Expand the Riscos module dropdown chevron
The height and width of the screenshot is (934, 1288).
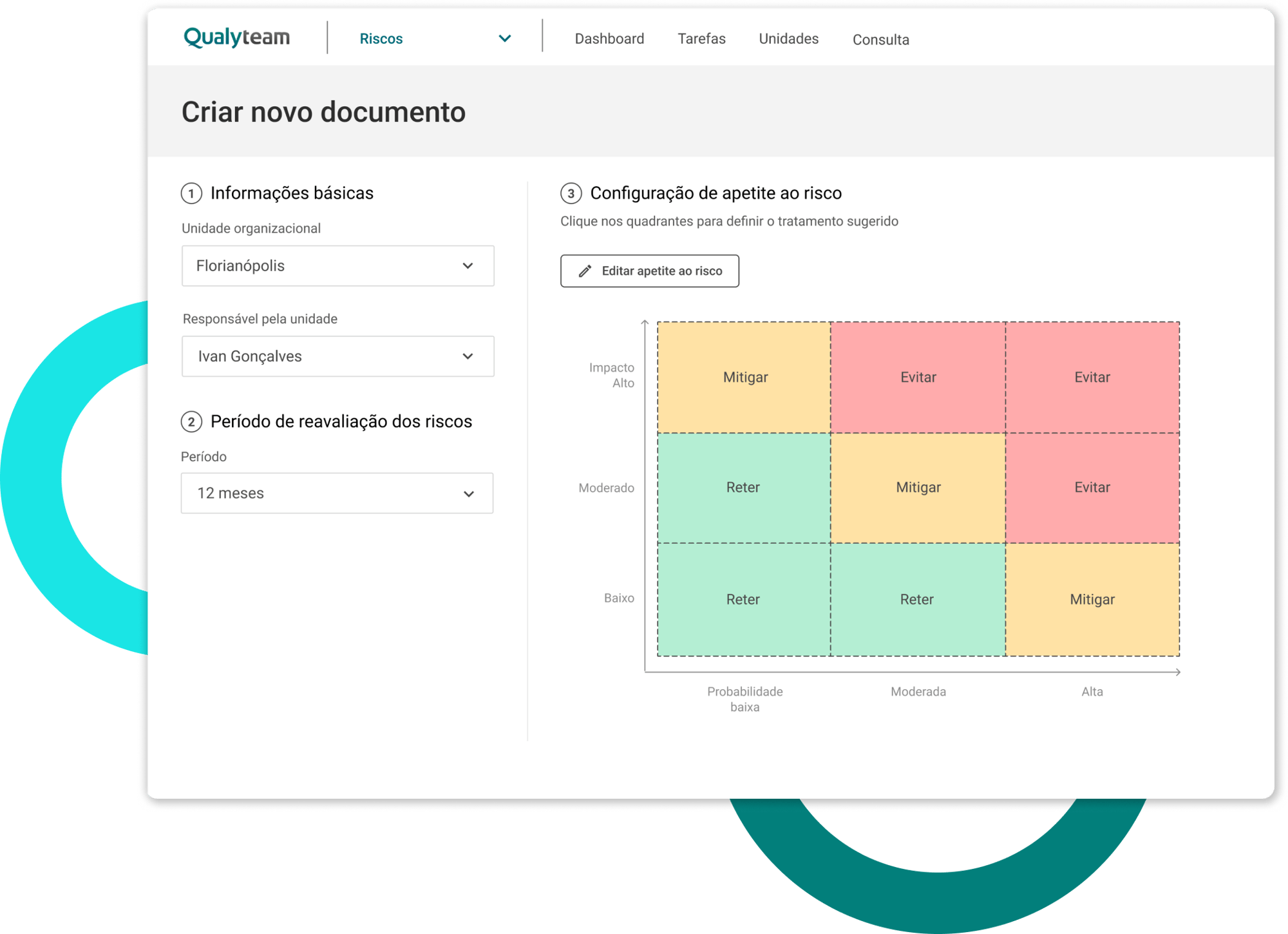[505, 39]
